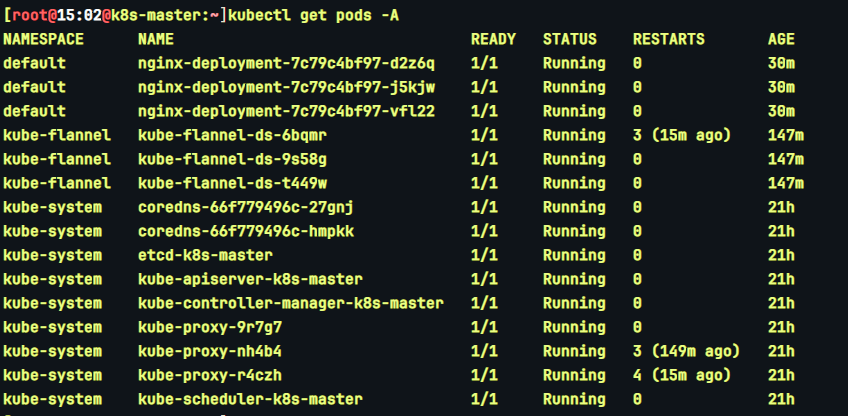This screenshot has width=848, height=416.
Task: Click the AGE column header
Action: pyautogui.click(x=781, y=39)
